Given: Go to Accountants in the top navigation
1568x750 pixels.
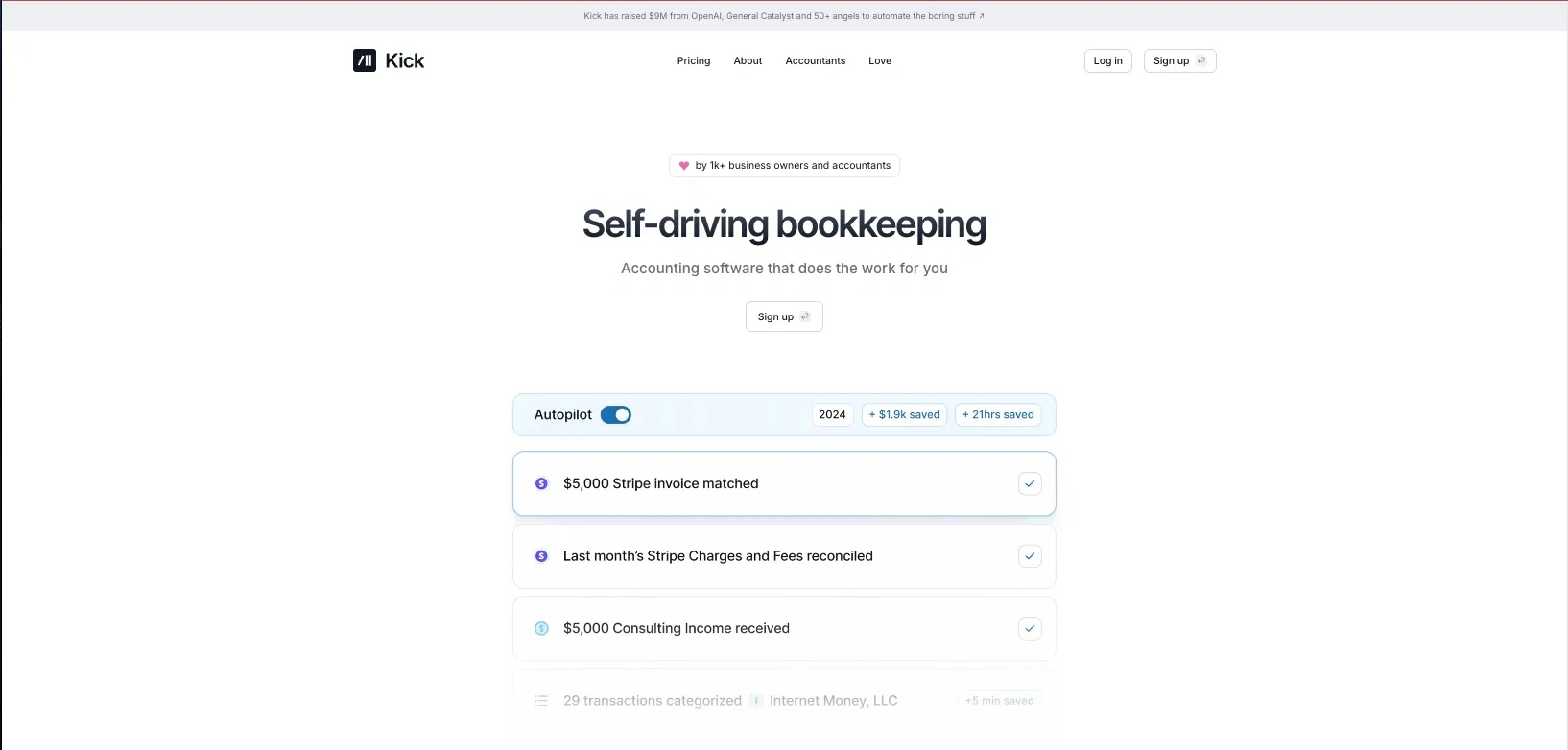Looking at the screenshot, I should pyautogui.click(x=815, y=61).
